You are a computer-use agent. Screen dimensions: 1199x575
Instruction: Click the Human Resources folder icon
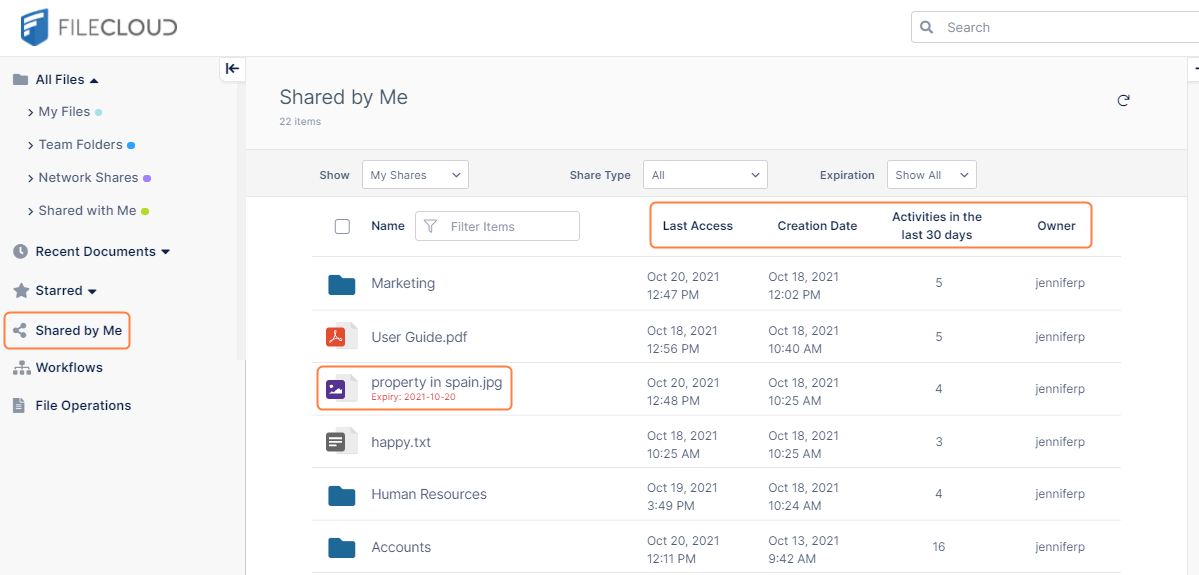[342, 495]
